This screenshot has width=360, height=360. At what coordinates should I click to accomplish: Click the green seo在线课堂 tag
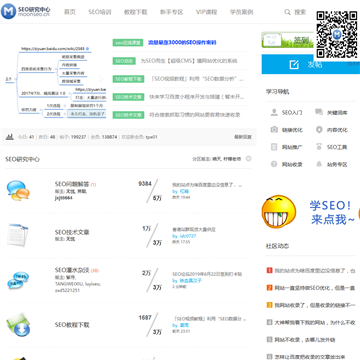point(128,43)
